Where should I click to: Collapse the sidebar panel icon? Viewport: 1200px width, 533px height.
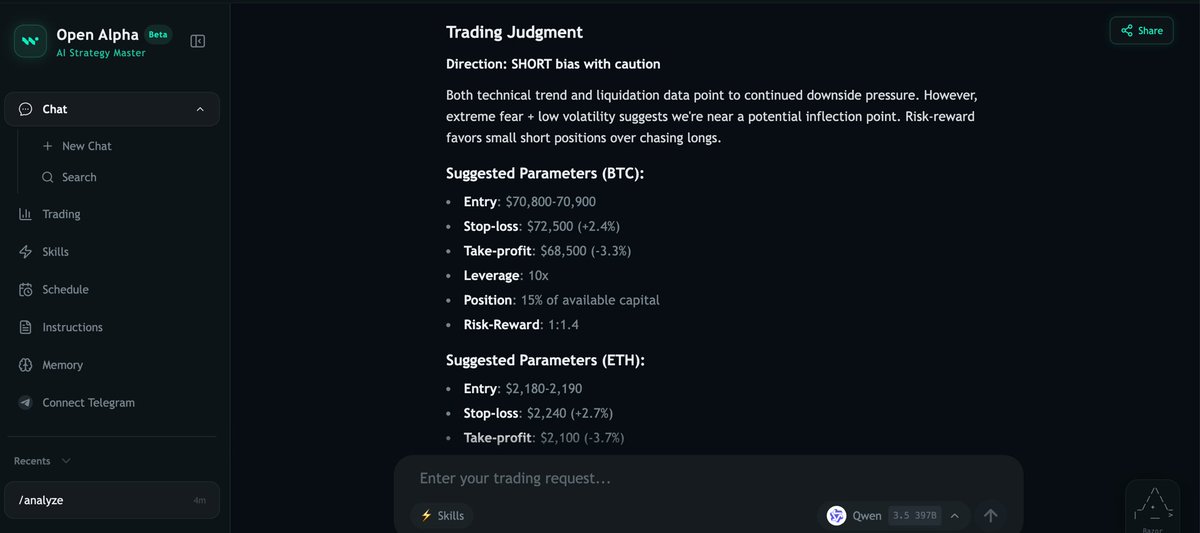[x=198, y=41]
